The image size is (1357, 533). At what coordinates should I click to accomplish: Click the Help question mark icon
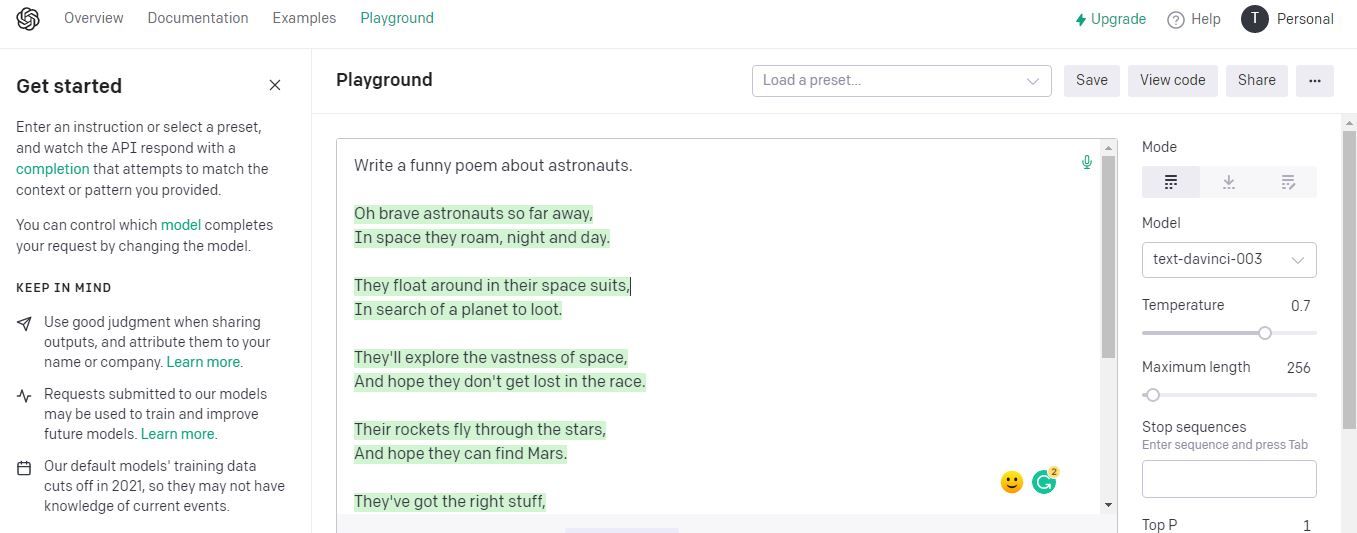1176,19
